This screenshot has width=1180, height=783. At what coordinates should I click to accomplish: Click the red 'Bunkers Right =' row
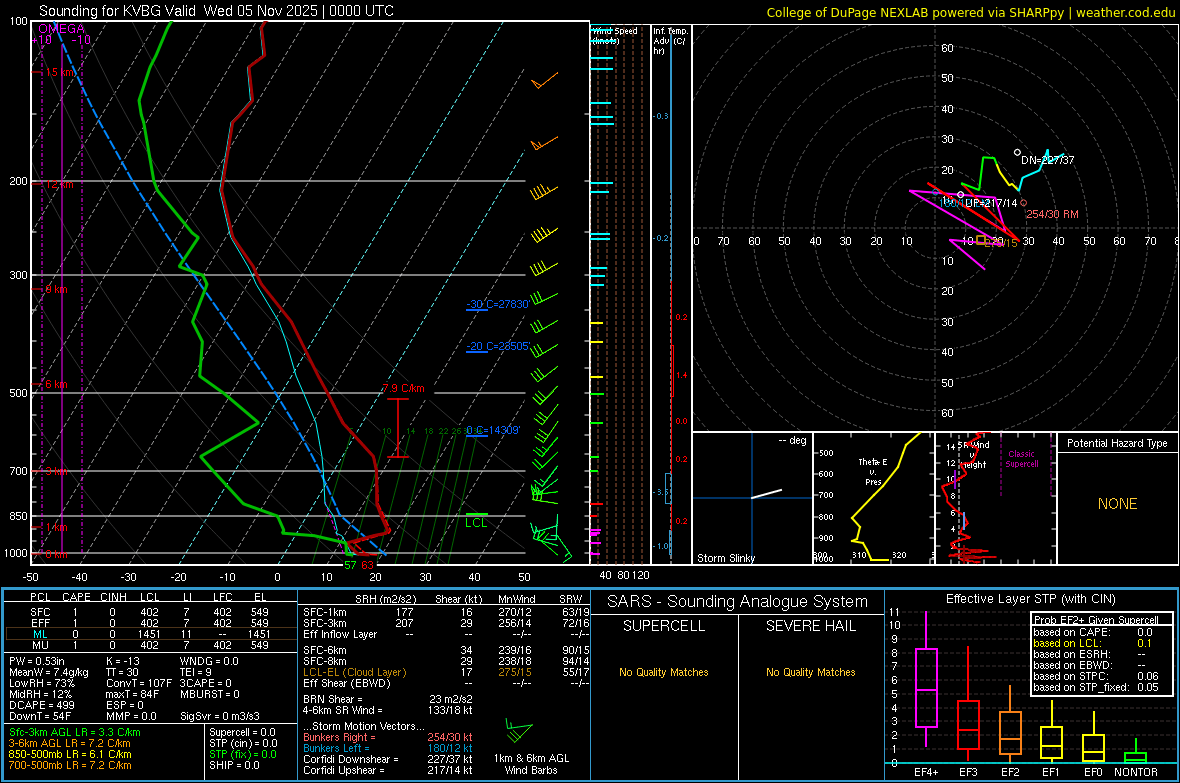388,738
